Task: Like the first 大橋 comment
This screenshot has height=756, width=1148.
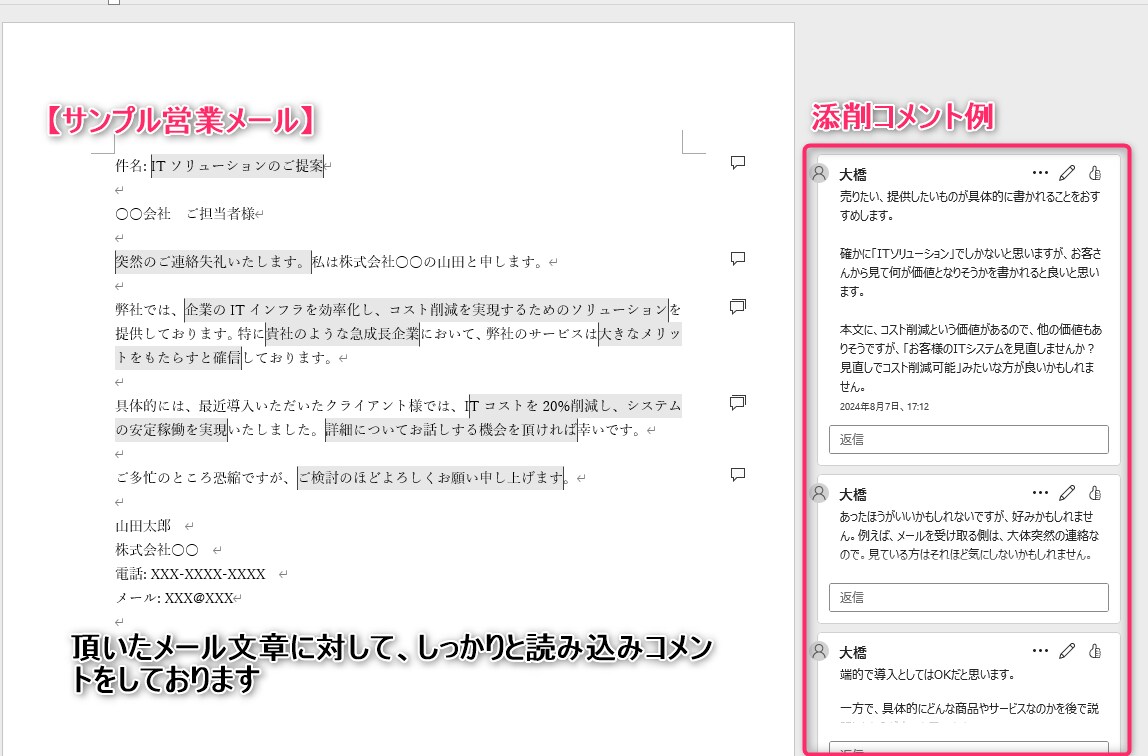Action: pos(1095,173)
